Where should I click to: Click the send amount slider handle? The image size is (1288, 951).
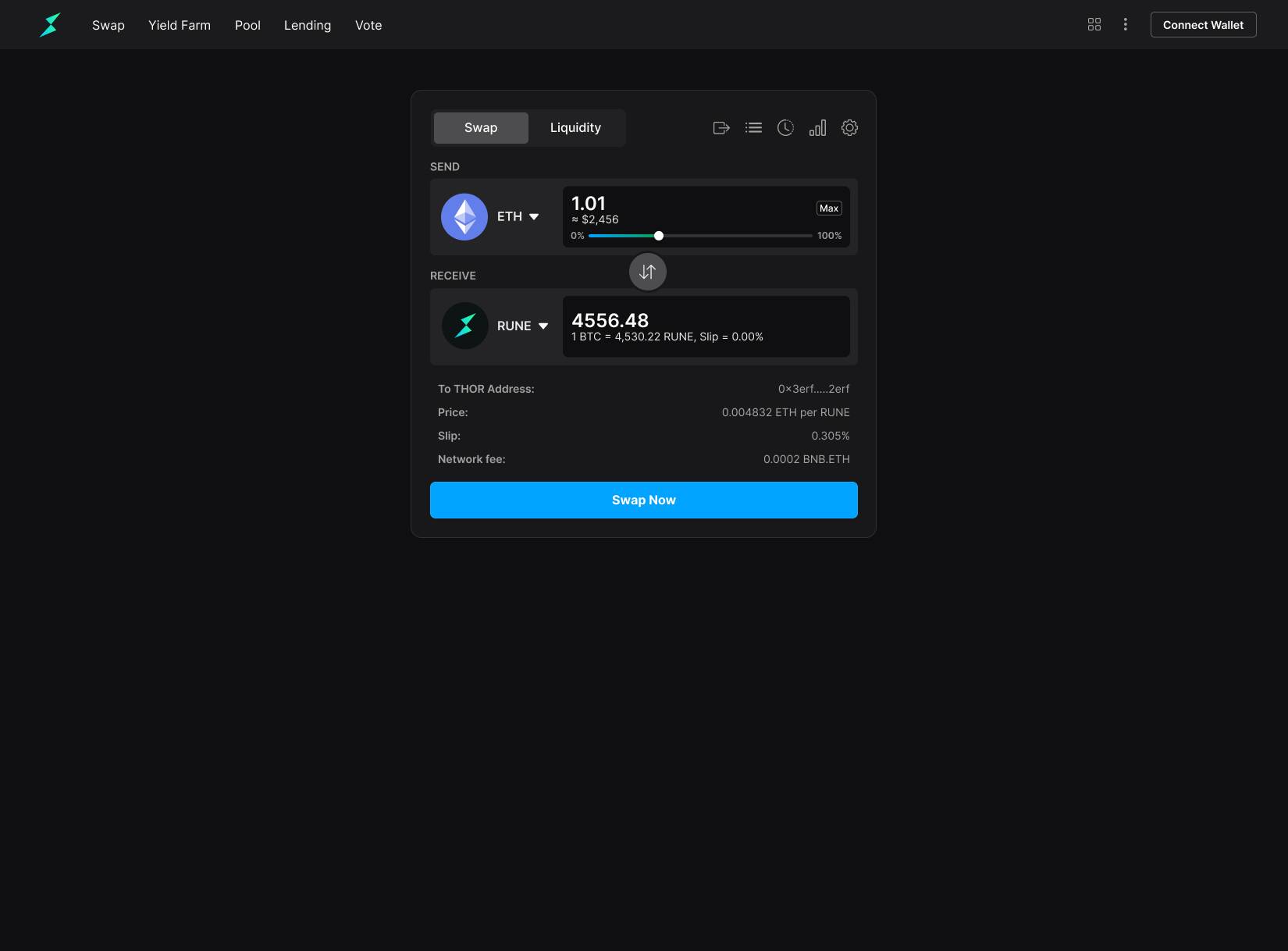[659, 236]
